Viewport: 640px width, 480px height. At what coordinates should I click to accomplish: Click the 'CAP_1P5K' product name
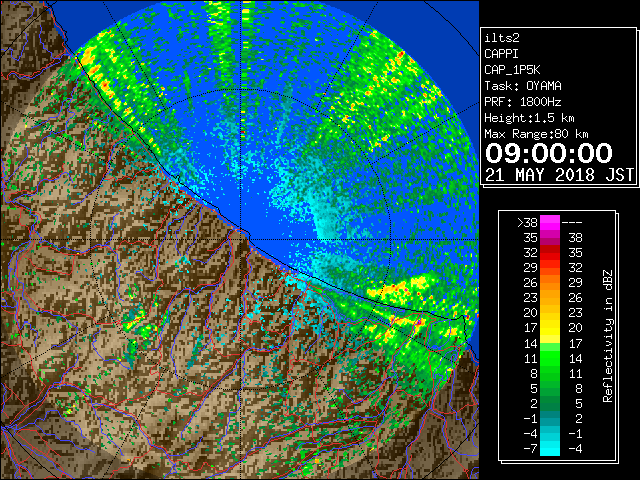point(512,70)
